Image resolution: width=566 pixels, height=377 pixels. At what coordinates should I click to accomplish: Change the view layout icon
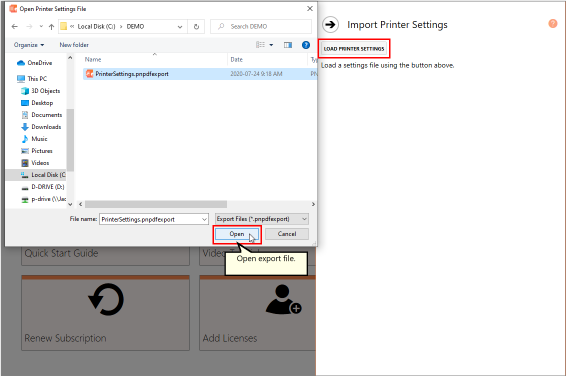pos(260,45)
